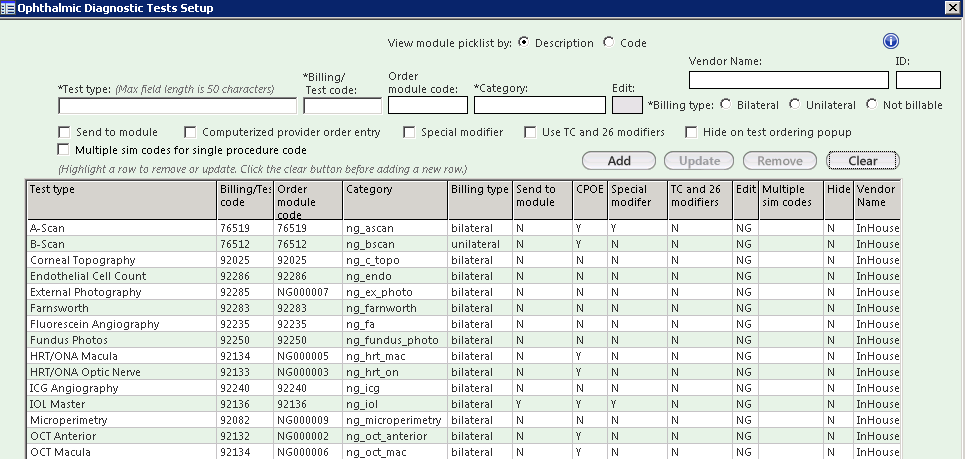Focus the Test type input field
Image resolution: width=965 pixels, height=459 pixels.
[x=177, y=106]
